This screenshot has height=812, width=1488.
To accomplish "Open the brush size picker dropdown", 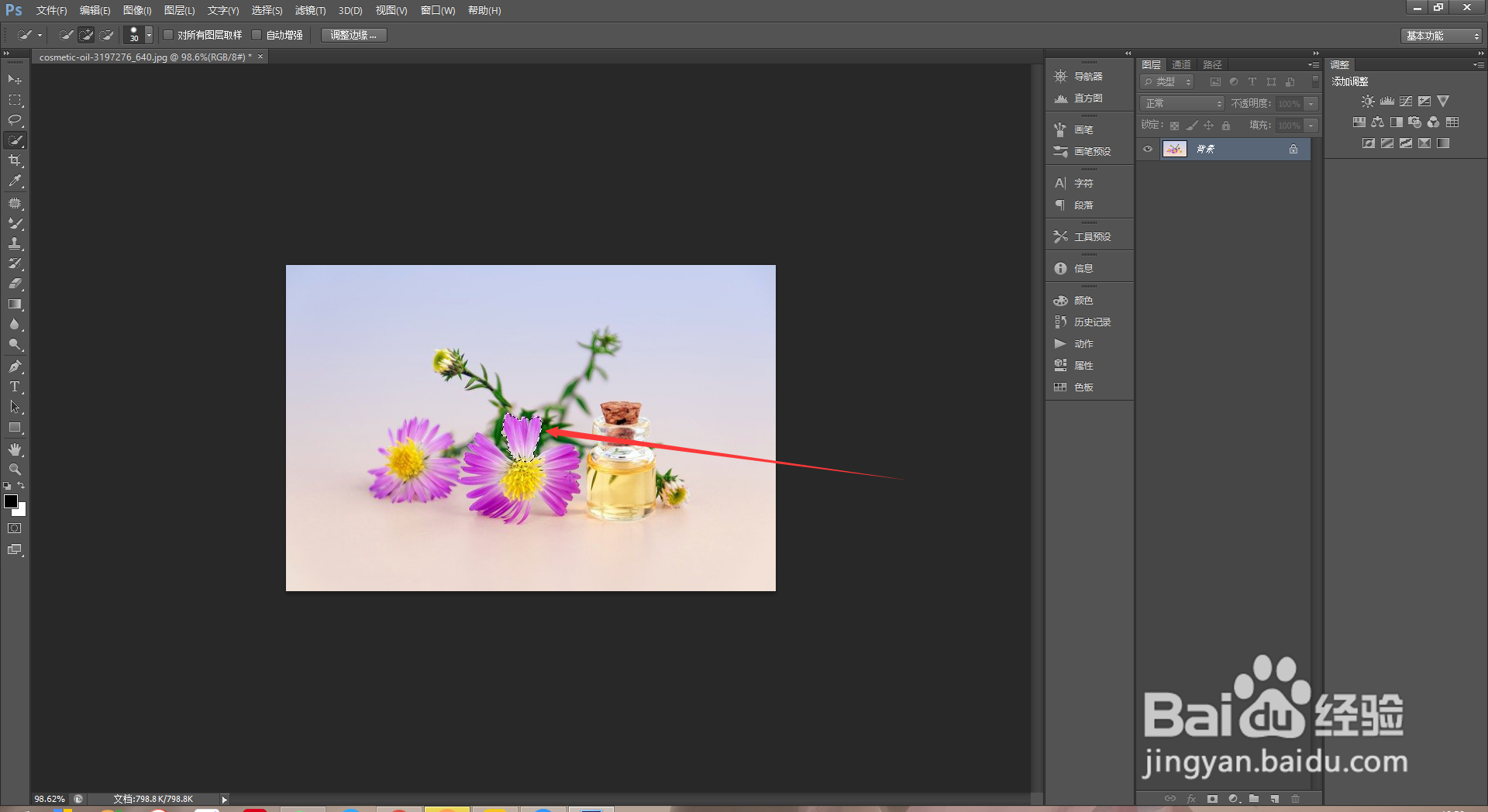I will (x=149, y=35).
